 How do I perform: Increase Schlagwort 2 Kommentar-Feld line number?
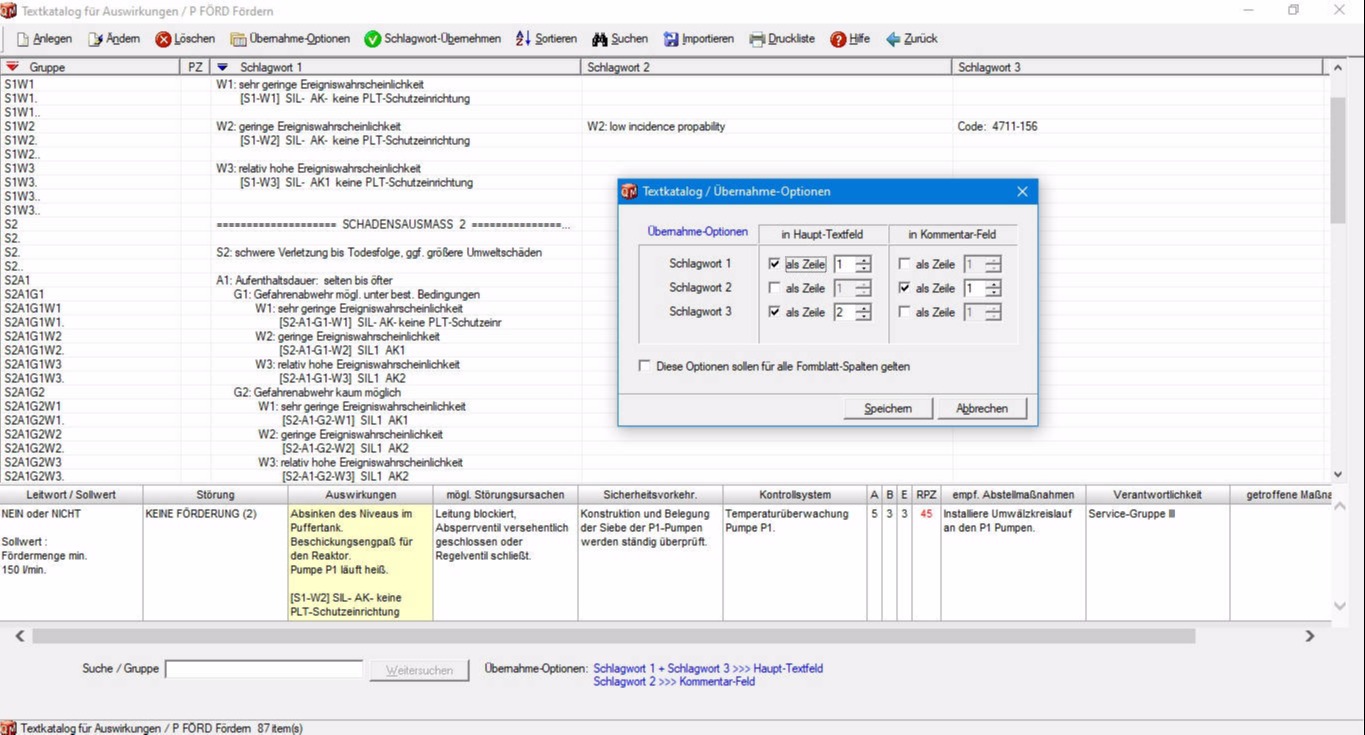993,284
